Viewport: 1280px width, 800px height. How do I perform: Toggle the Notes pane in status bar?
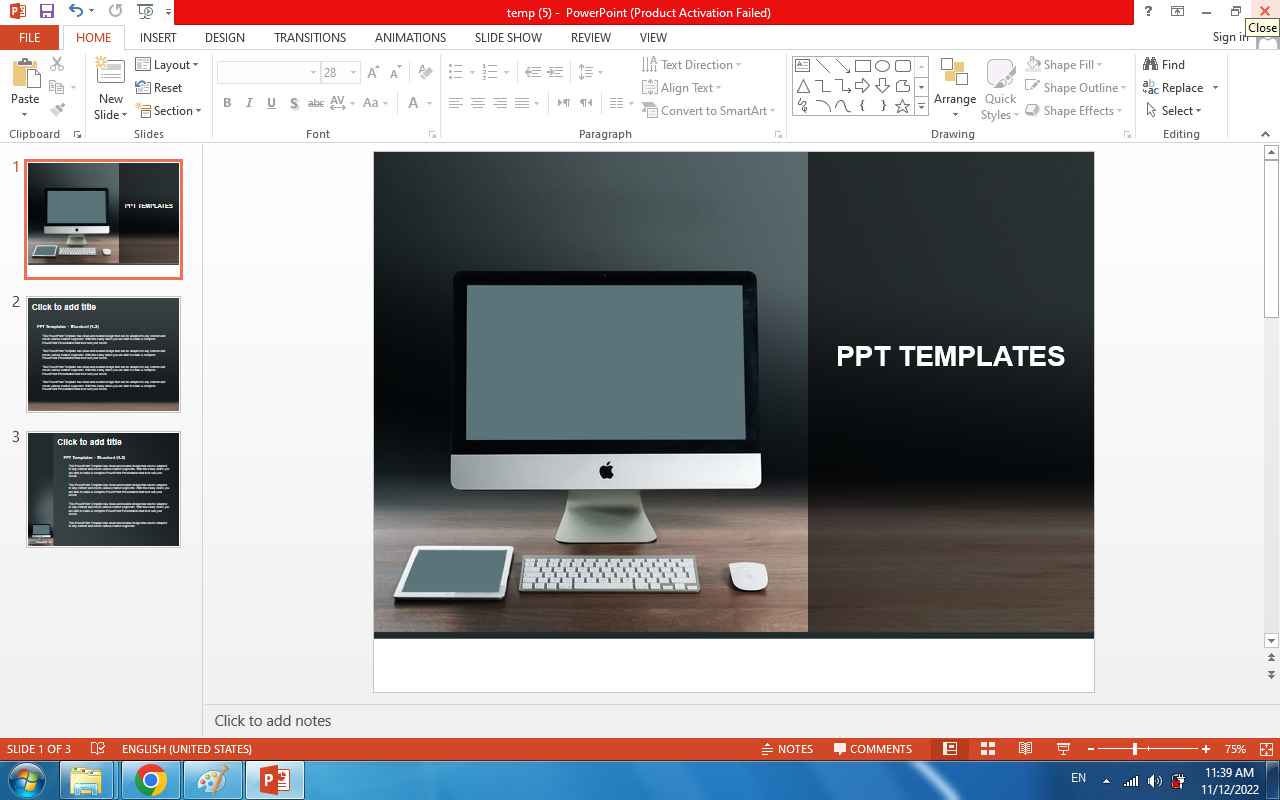pos(787,749)
